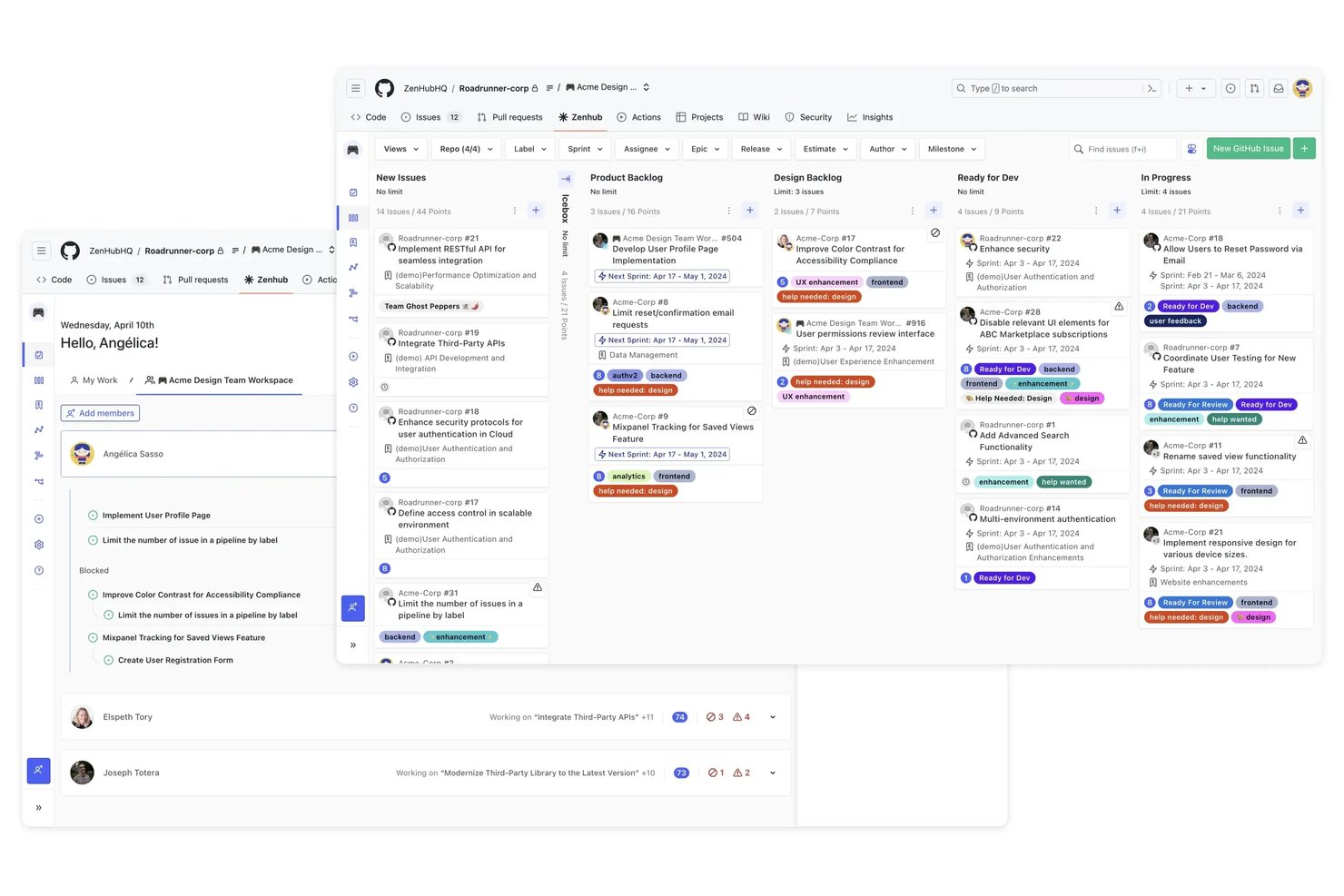Open the notifications inbox icon

coord(1279,88)
